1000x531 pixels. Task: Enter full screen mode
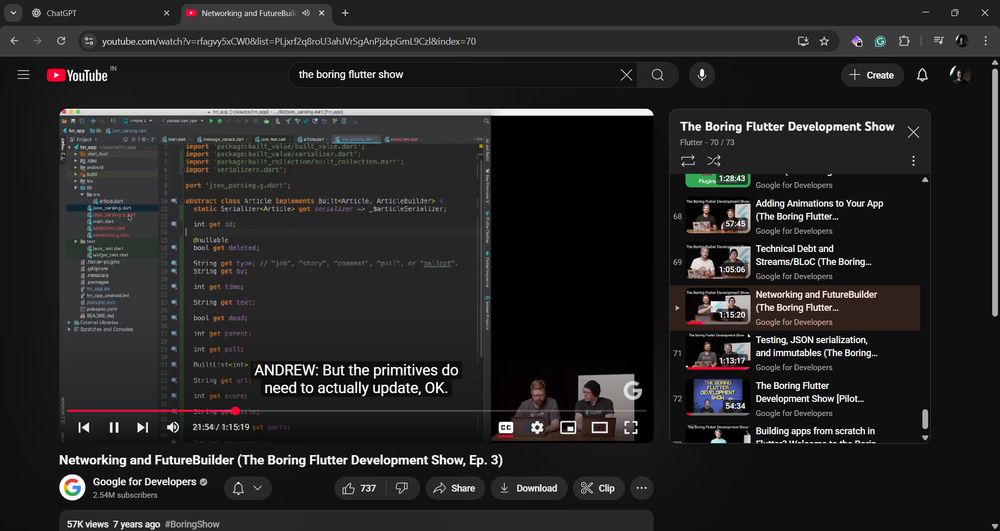click(630, 427)
